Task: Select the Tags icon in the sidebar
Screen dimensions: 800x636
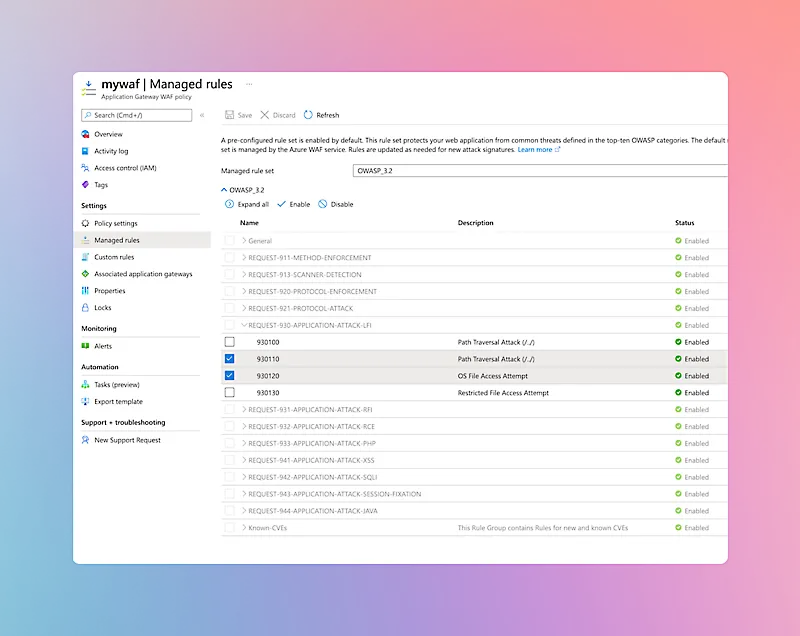Action: [86, 185]
